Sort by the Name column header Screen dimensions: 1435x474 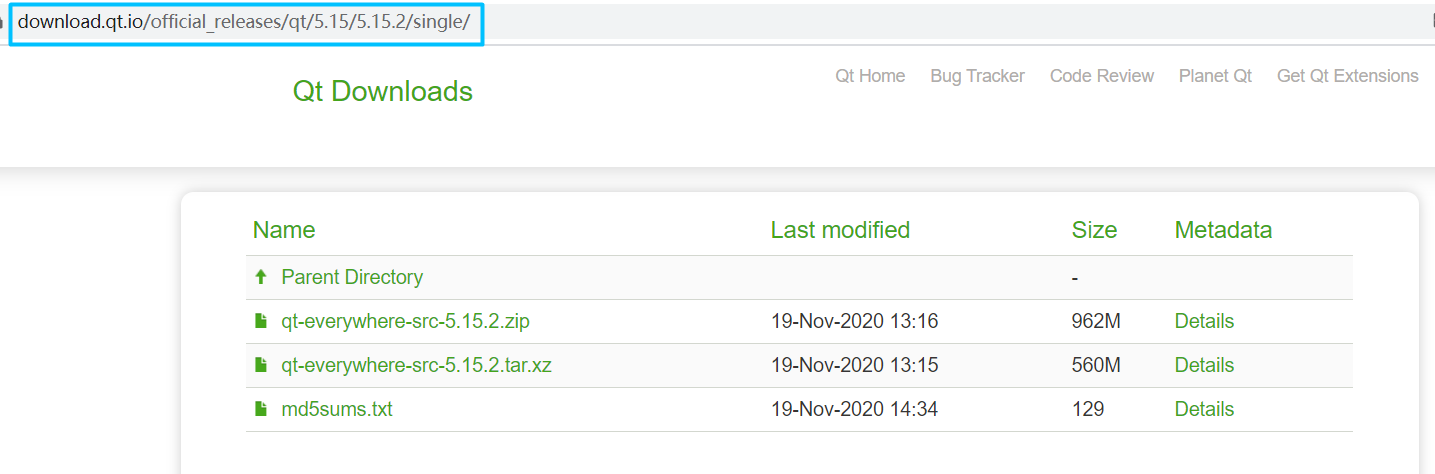coord(284,230)
